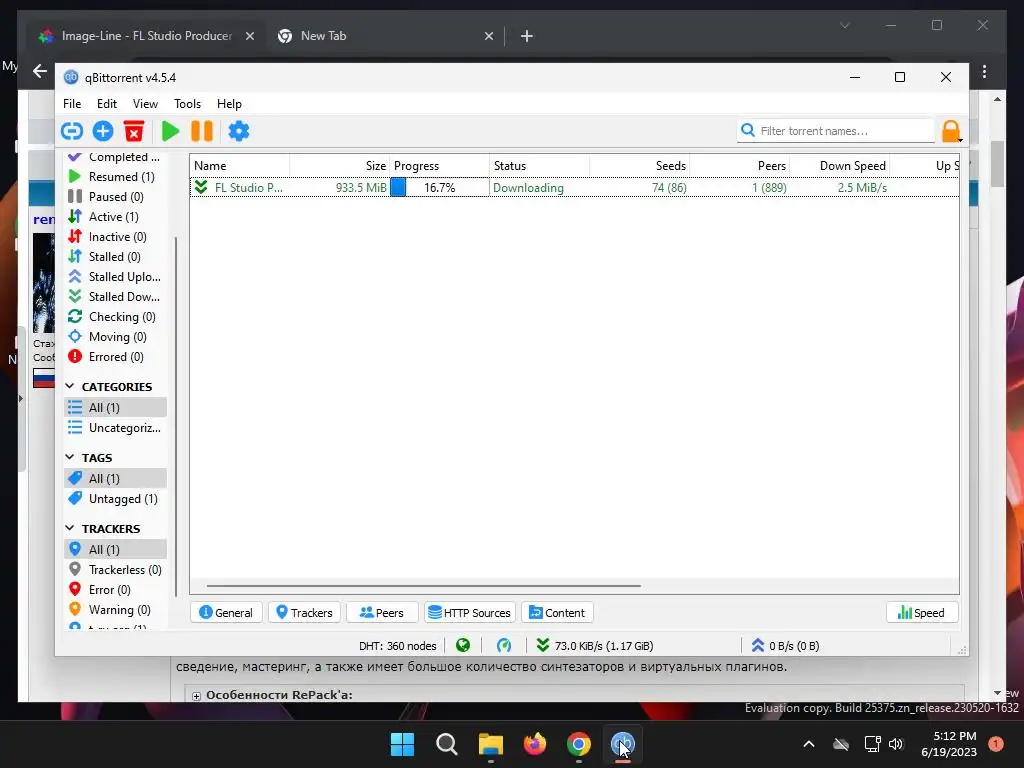Select the Stalled Downloading filter

click(x=116, y=297)
